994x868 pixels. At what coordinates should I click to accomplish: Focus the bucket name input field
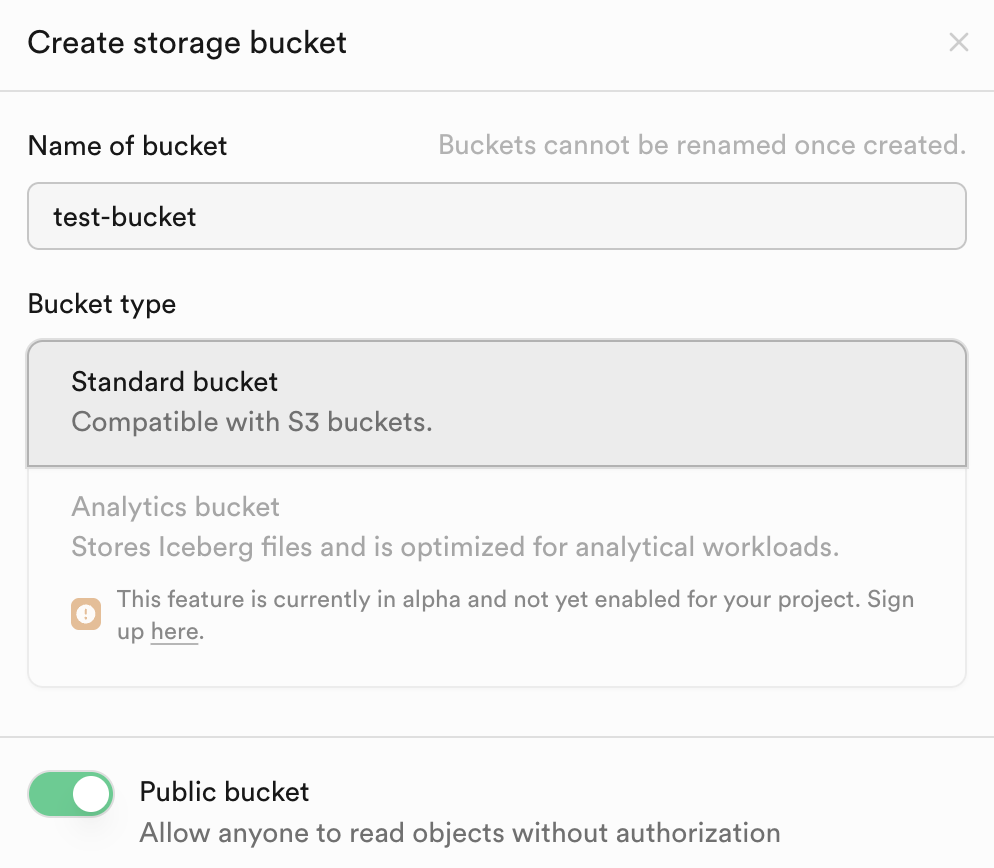(496, 216)
